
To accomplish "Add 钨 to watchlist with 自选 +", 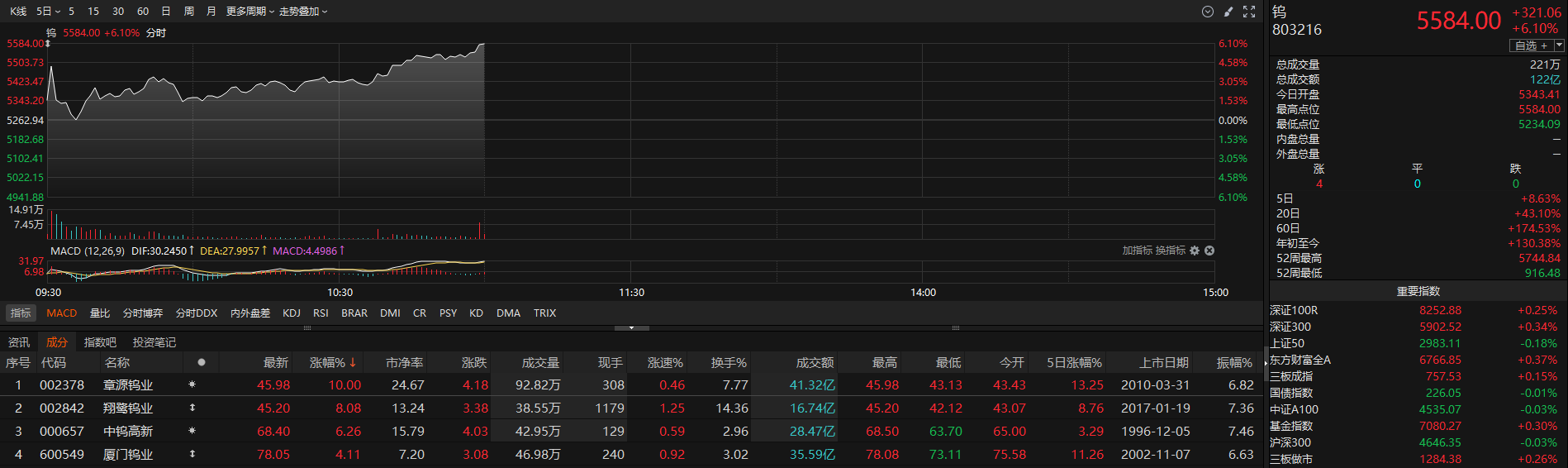I will pos(1531,45).
